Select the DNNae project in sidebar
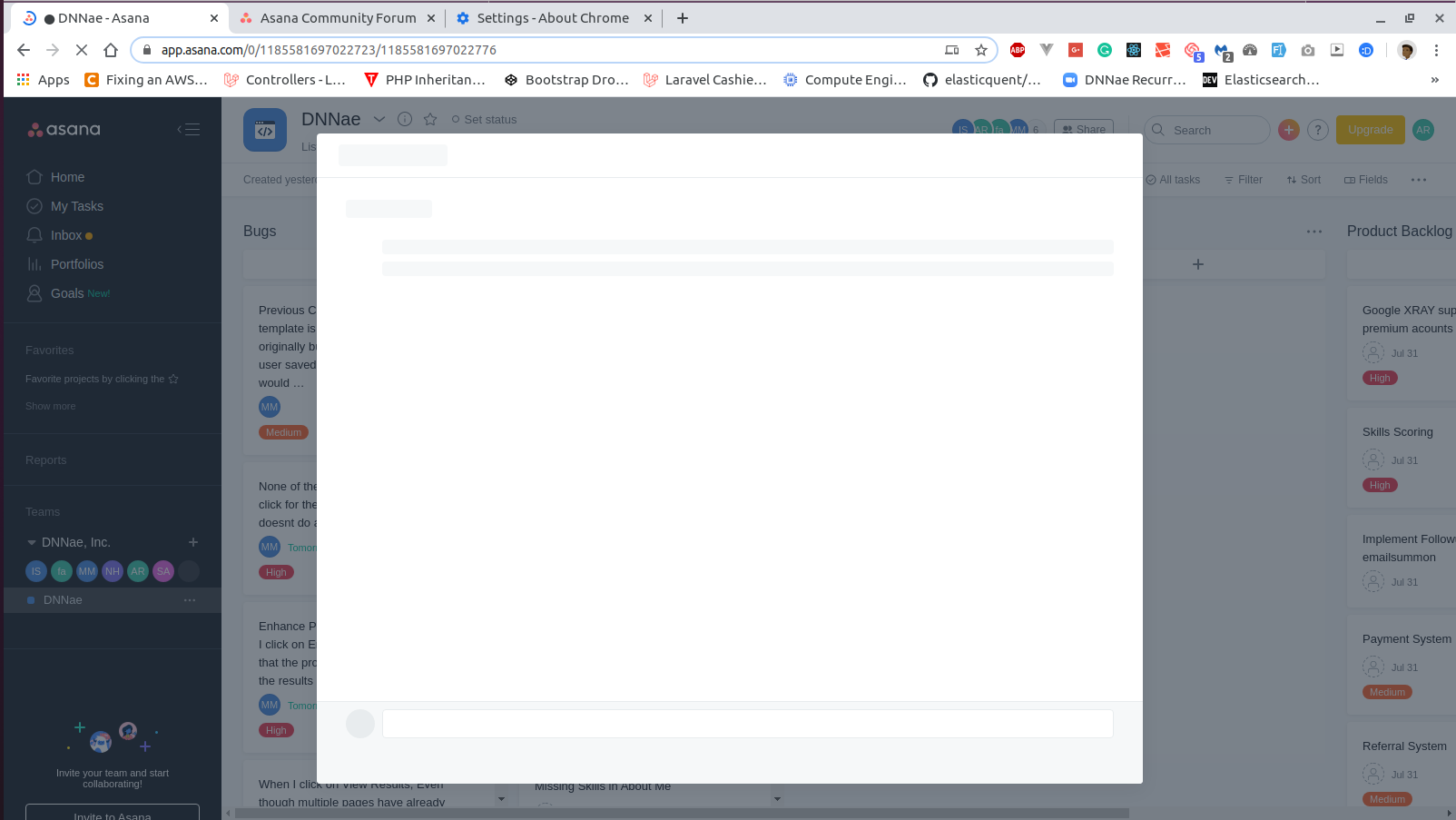Screen dimensions: 1456x820 tap(63, 600)
